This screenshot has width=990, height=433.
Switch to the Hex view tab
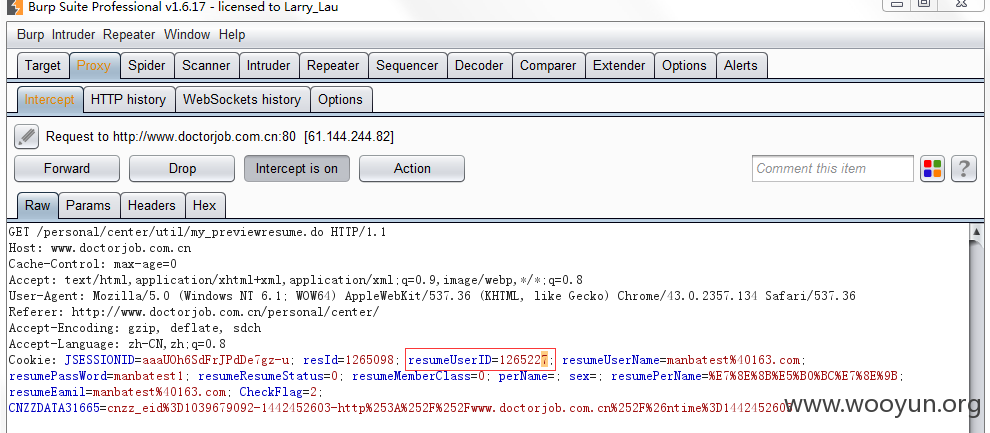pos(205,206)
